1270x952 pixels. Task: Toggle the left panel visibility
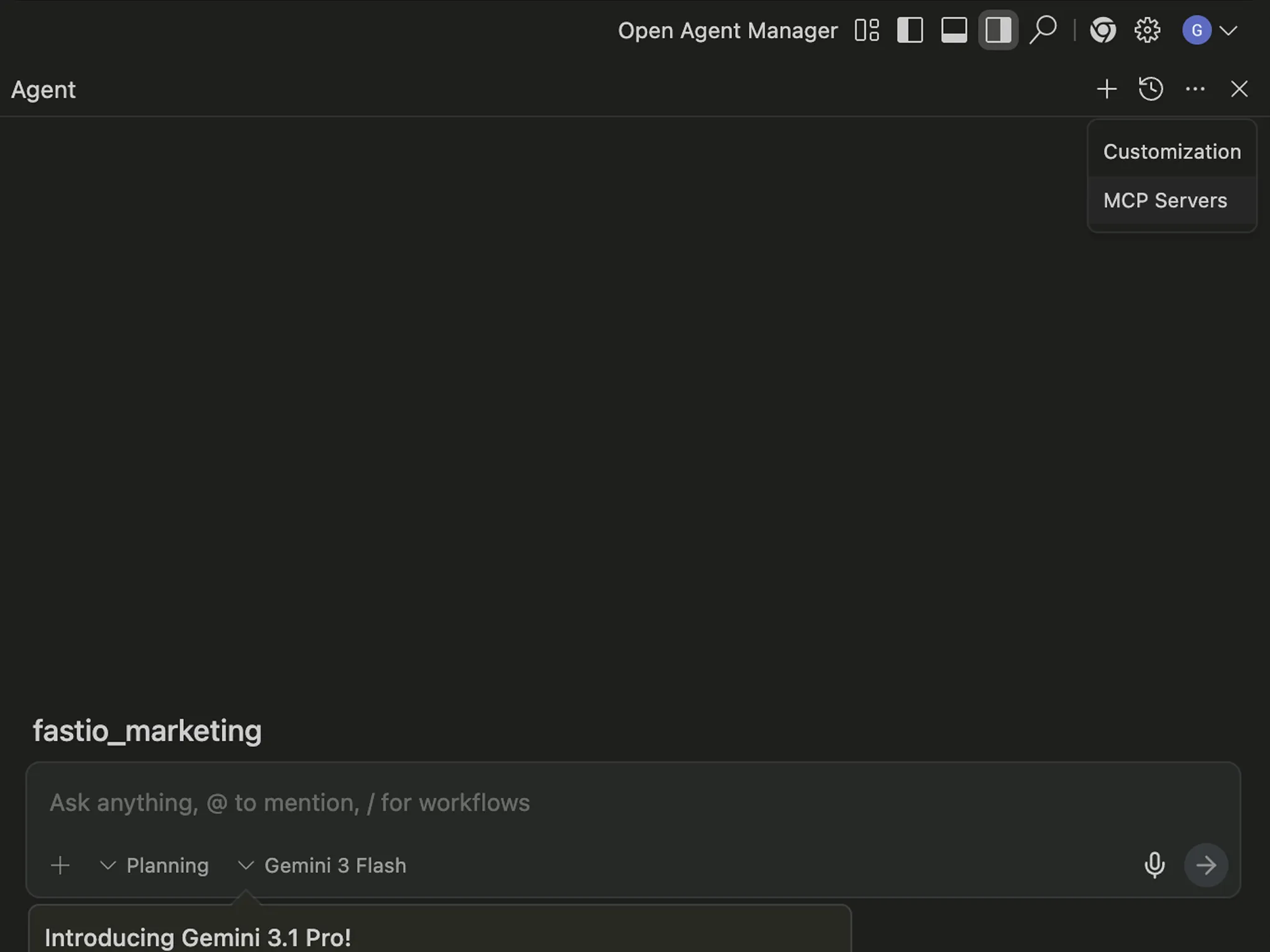pyautogui.click(x=910, y=29)
